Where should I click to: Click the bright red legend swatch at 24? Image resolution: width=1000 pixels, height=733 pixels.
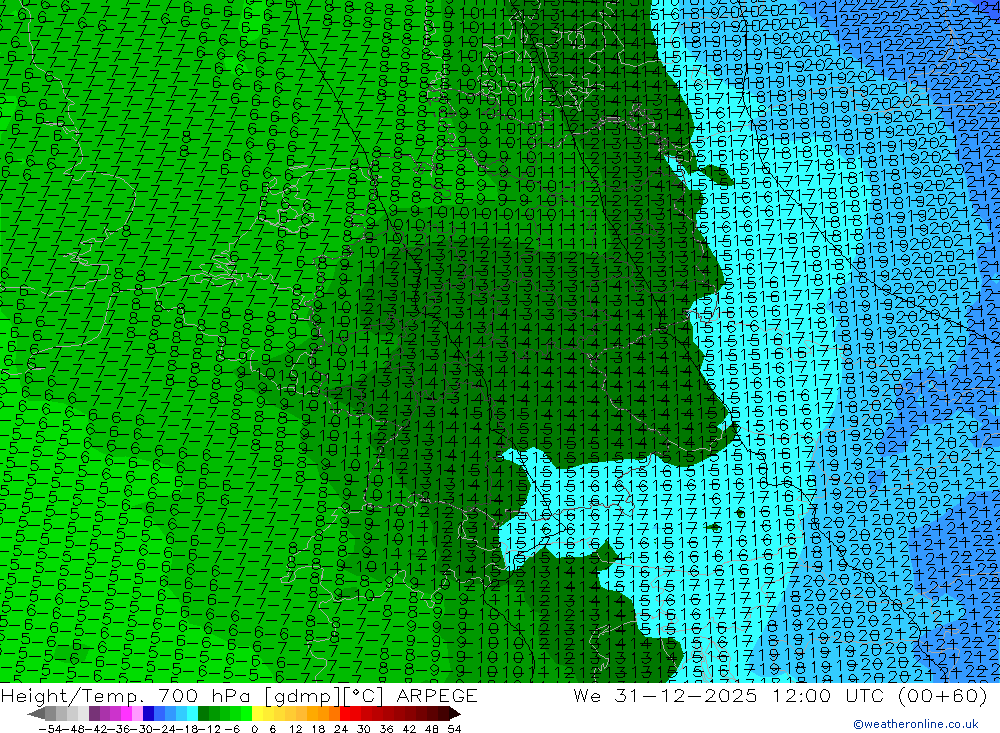345,713
